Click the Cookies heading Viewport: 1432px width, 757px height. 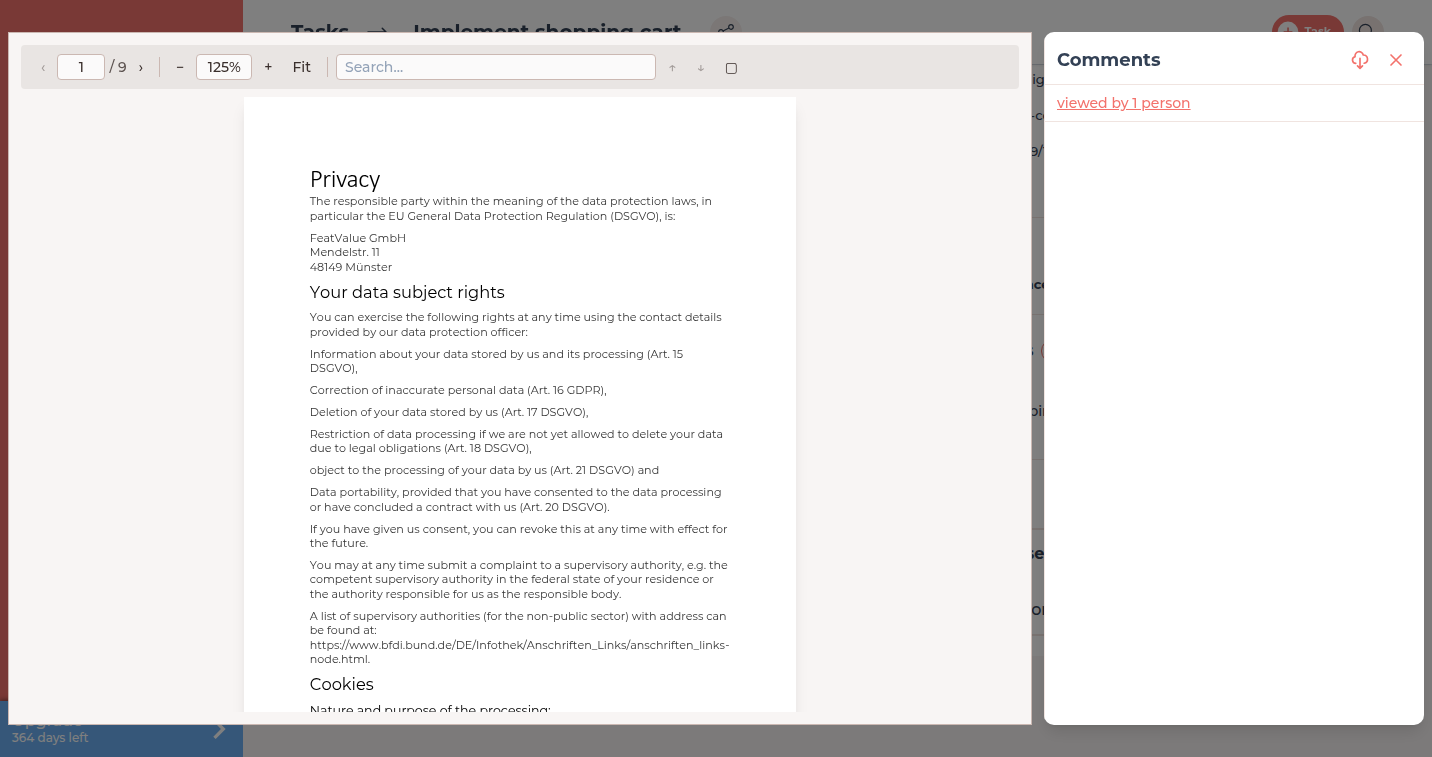(x=342, y=684)
